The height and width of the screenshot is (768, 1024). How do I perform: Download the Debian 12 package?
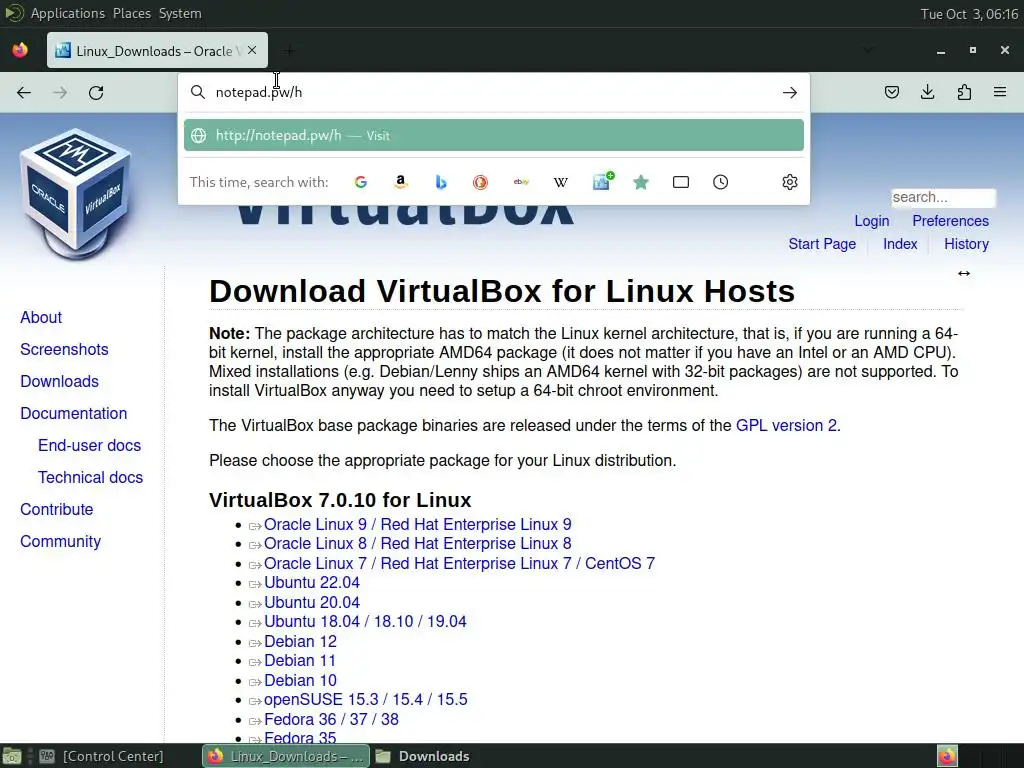pyautogui.click(x=300, y=642)
